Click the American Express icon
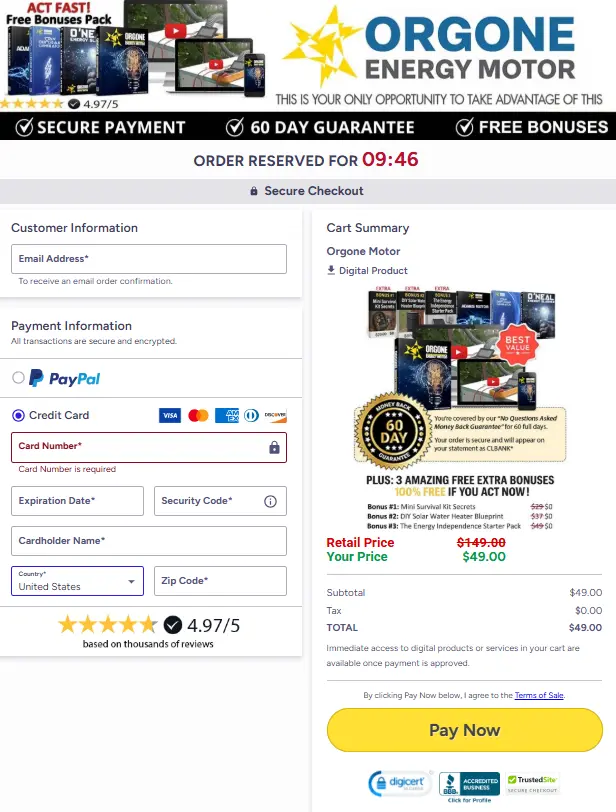The height and width of the screenshot is (812, 616). [x=230, y=415]
